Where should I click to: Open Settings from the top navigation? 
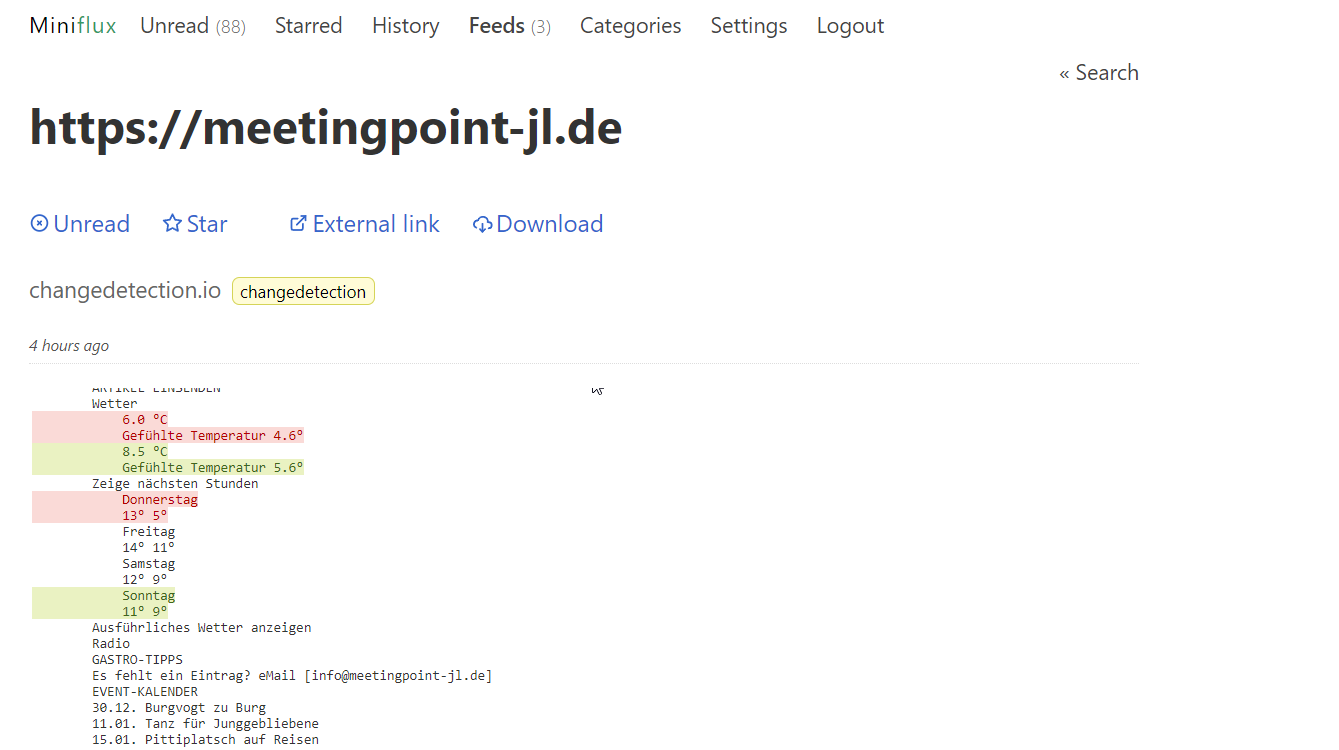point(749,26)
